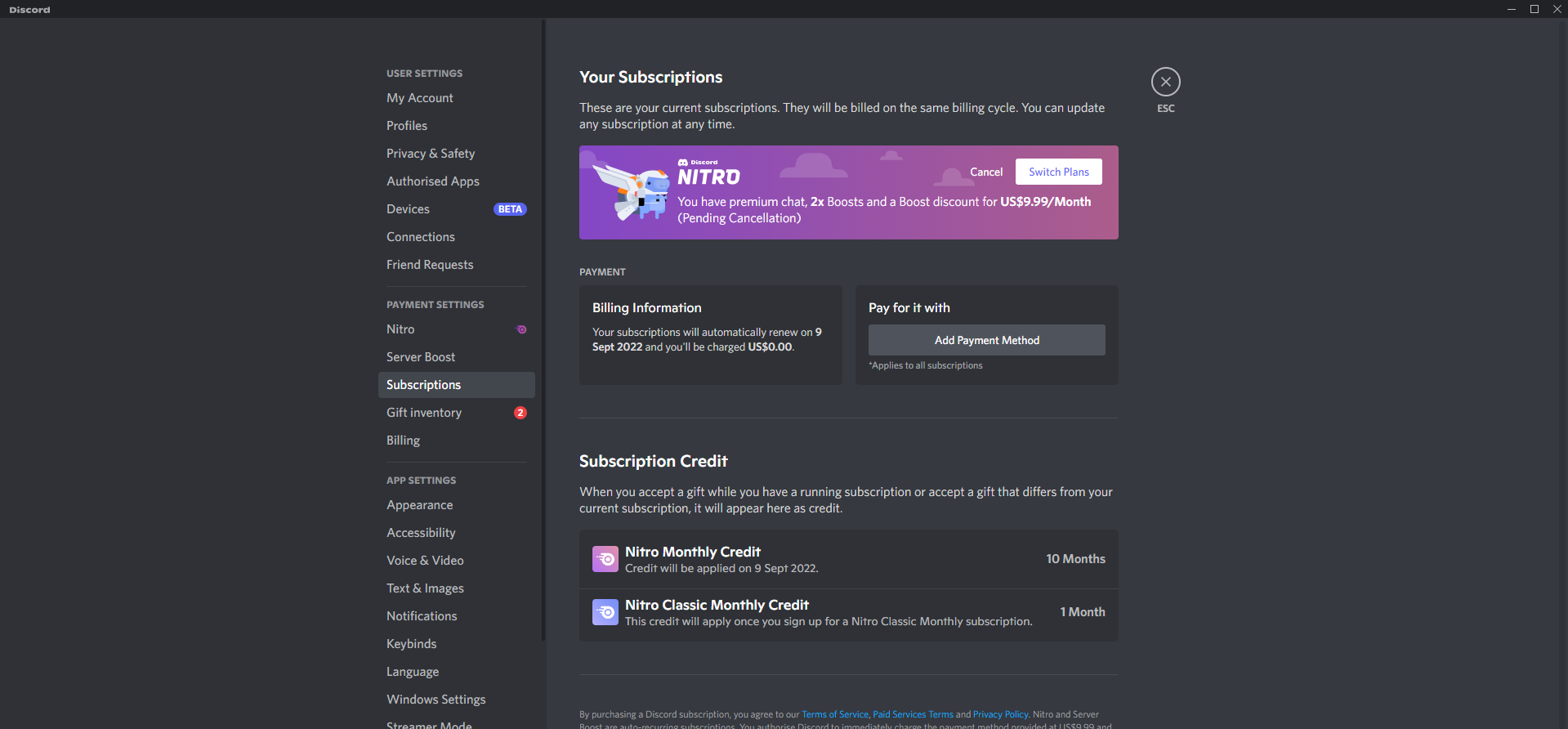This screenshot has height=729, width=1568.
Task: Minimize the Discord window
Action: 1512,9
